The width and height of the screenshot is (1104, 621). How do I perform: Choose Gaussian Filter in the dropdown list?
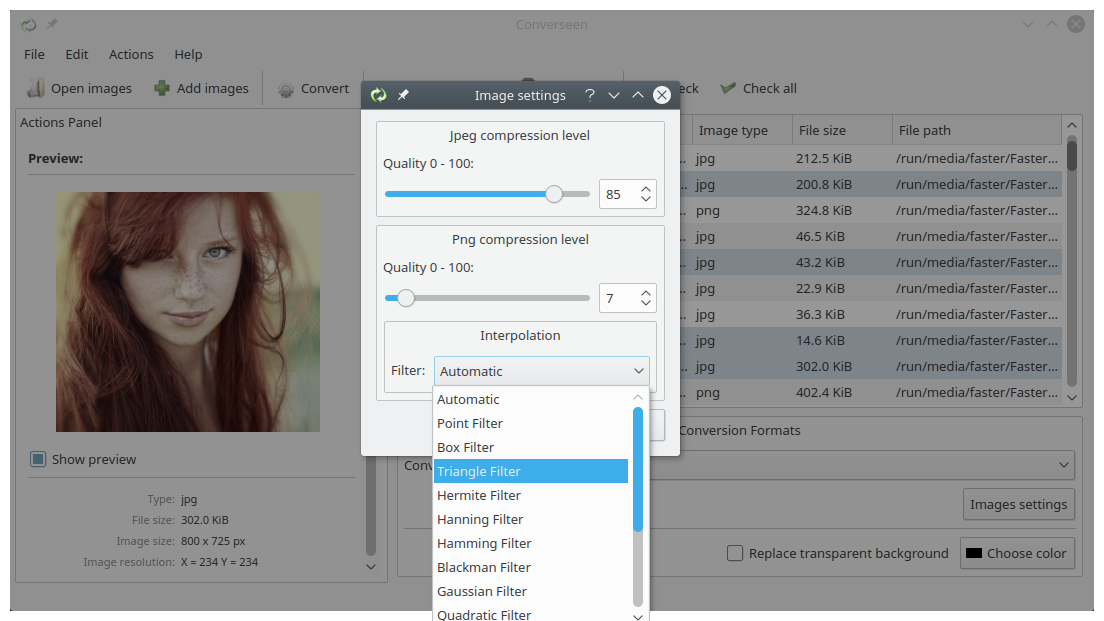click(482, 591)
